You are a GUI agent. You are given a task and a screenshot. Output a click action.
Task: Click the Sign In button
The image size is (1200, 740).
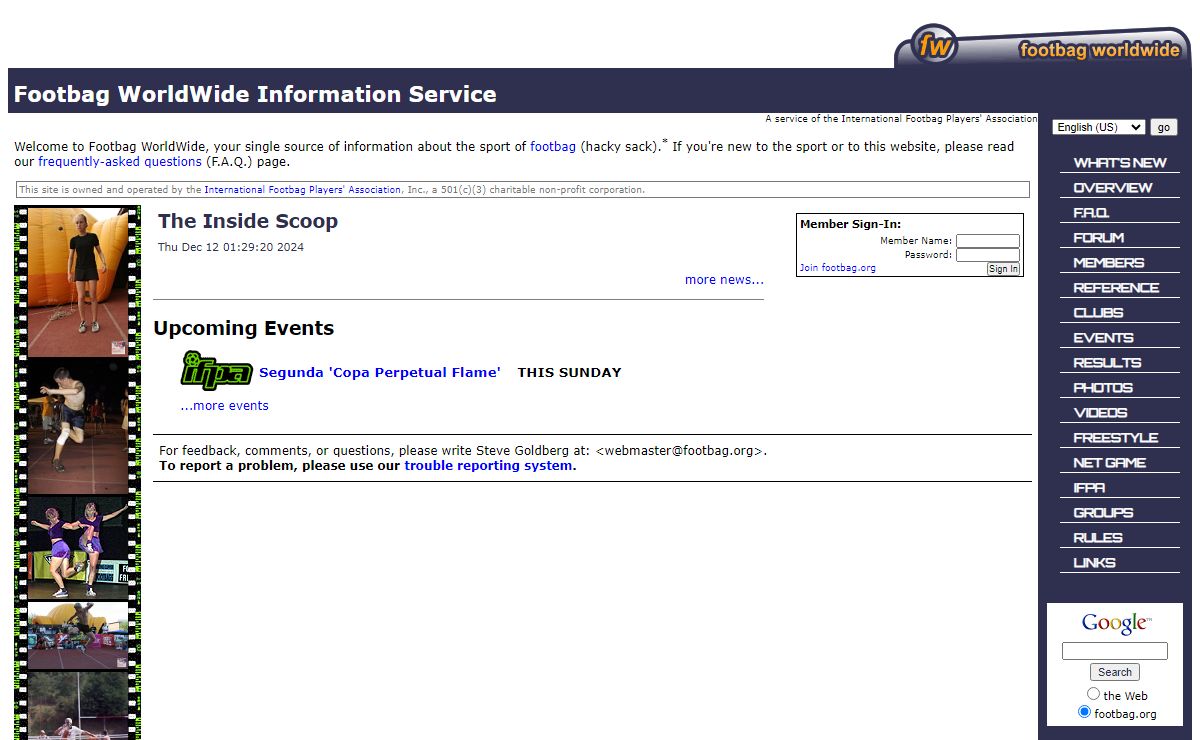1003,269
